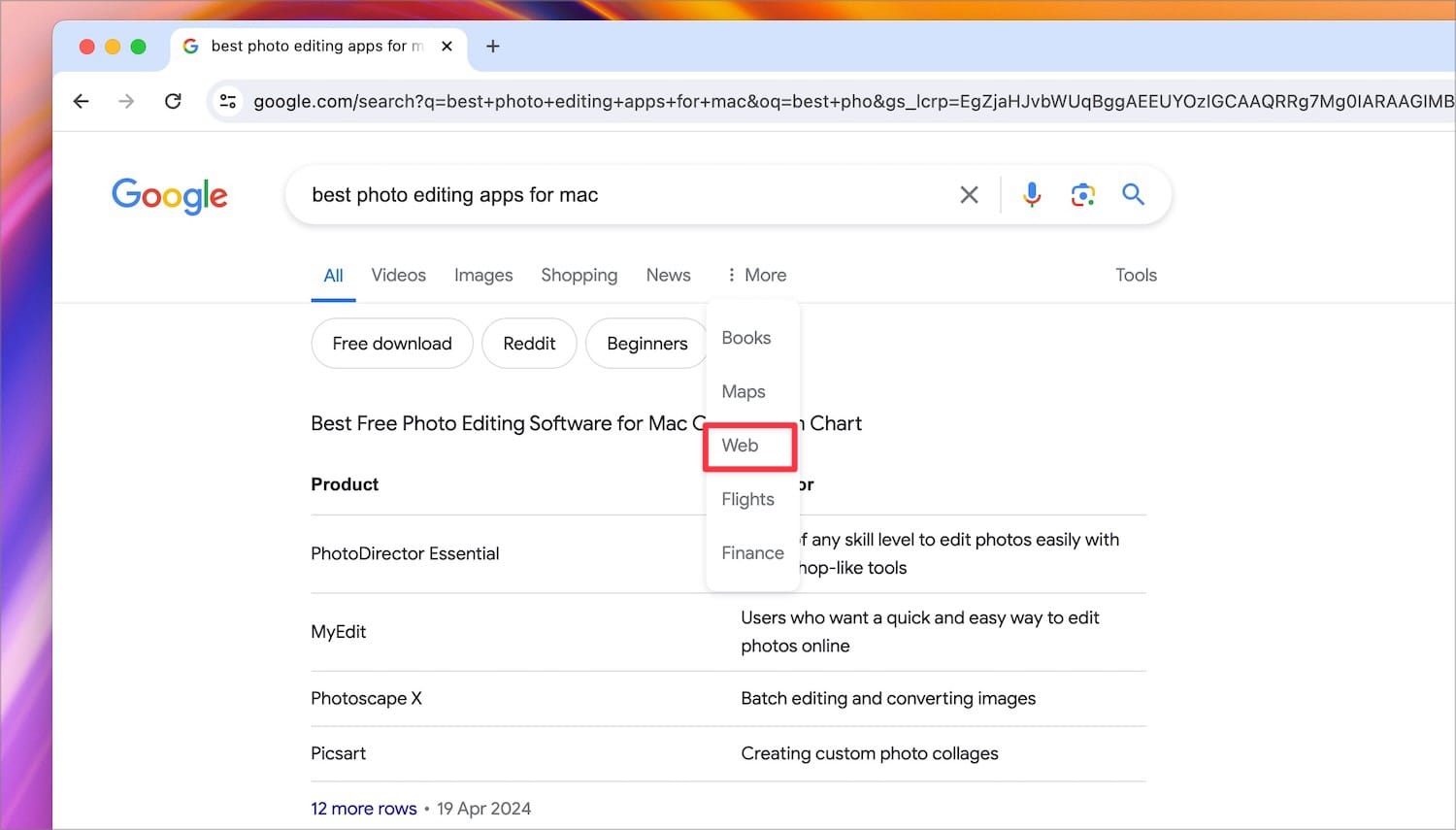Click the browser forward arrow
Screen dimensions: 1456x830
126,101
